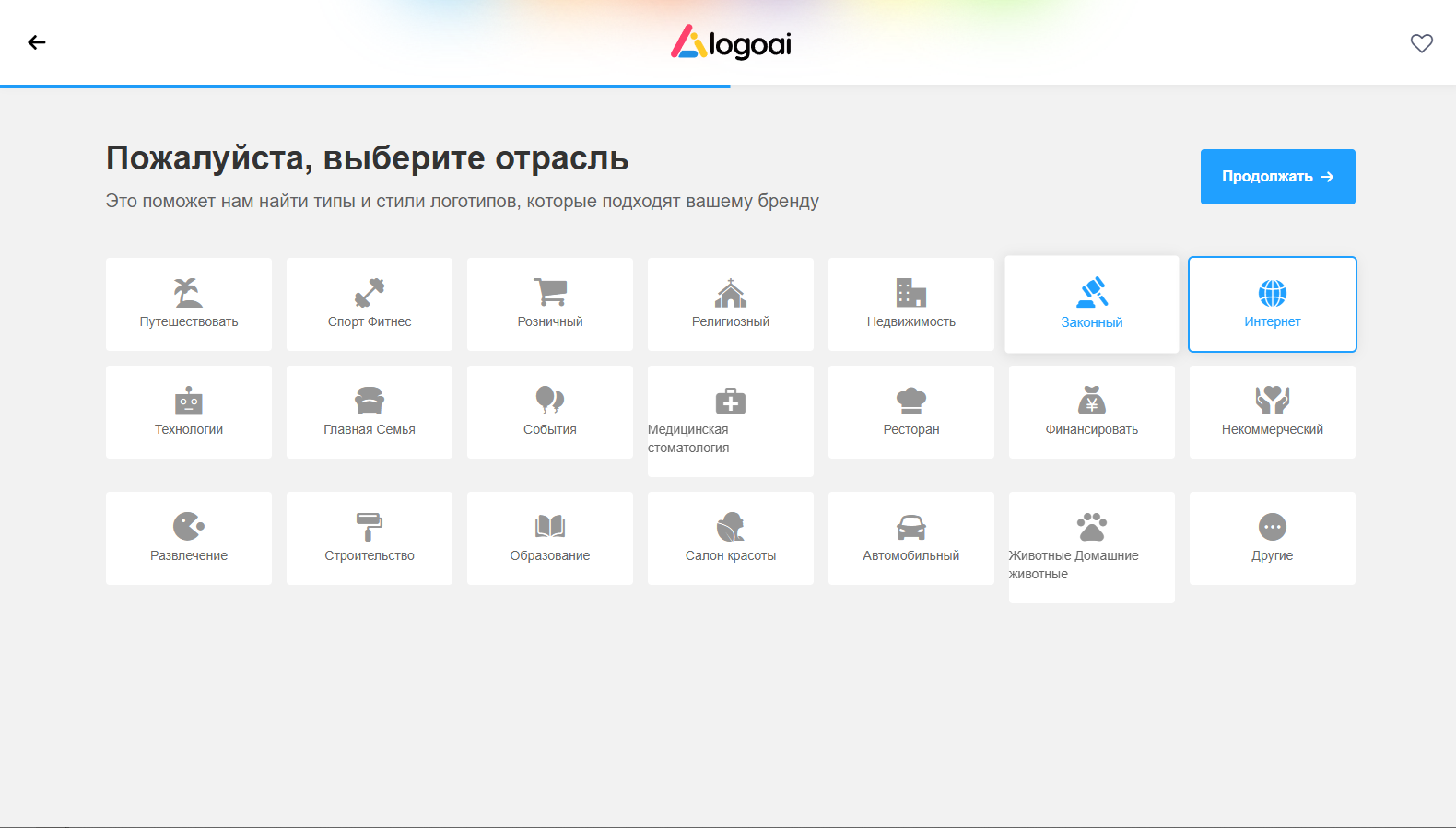Select the armchair Главная Семья icon
This screenshot has height=828, width=1456.
(370, 401)
